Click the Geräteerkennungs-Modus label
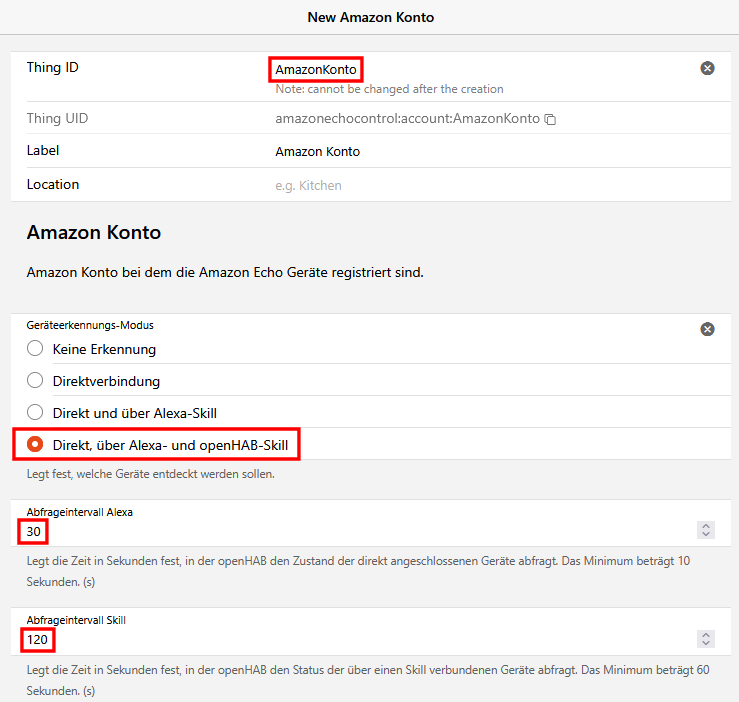Image resolution: width=739 pixels, height=702 pixels. click(90, 325)
